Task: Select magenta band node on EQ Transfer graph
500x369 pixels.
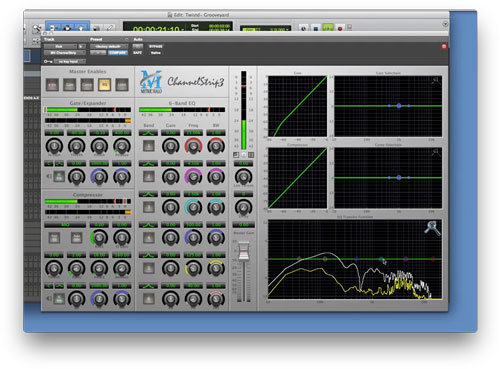Action: (406, 259)
